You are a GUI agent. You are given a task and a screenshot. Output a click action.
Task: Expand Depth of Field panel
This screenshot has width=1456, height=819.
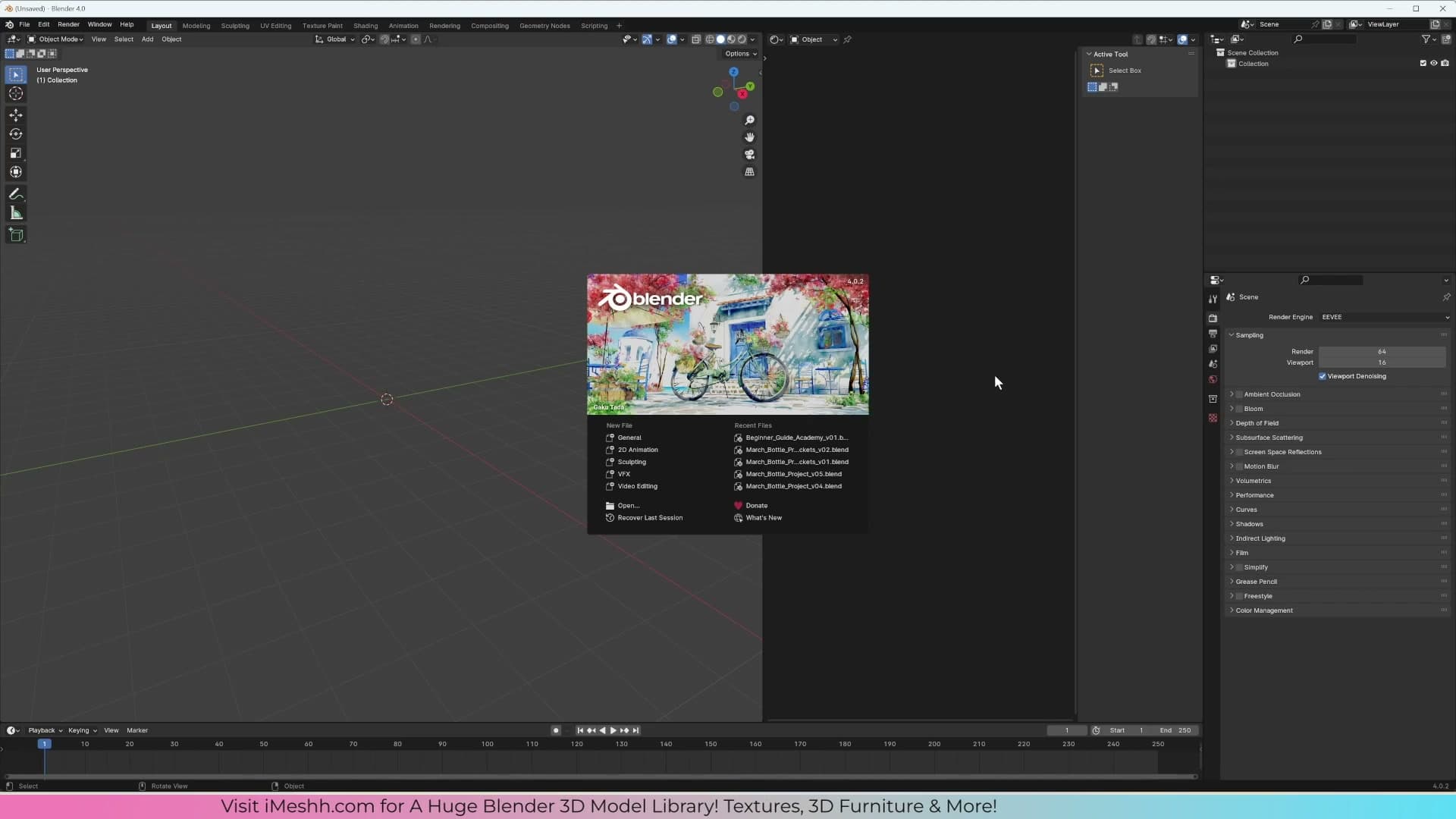1257,423
